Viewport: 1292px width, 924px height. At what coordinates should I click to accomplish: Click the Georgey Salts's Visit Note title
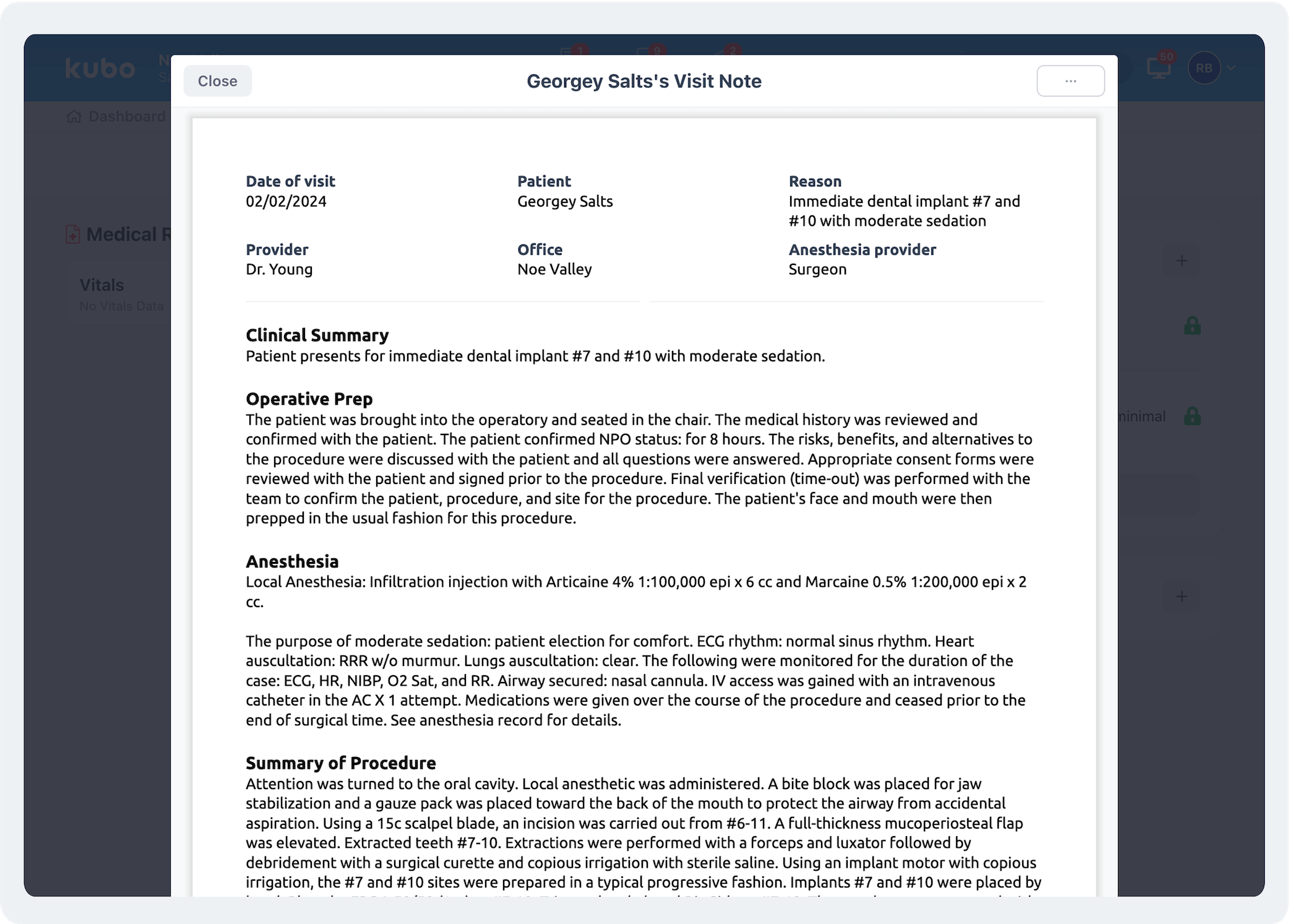pyautogui.click(x=644, y=81)
